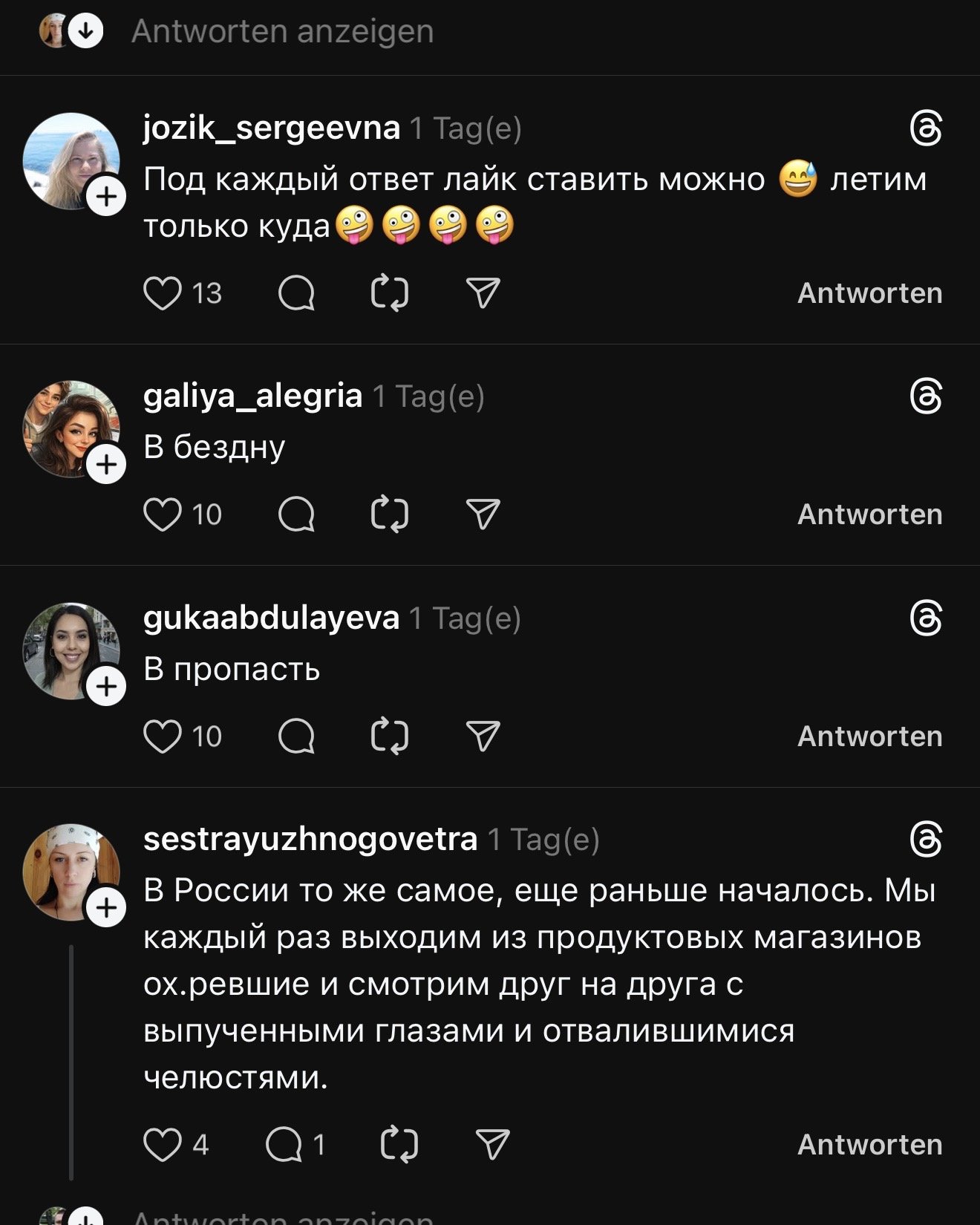Tap jozik_sergeevna's profile picture

point(71,160)
